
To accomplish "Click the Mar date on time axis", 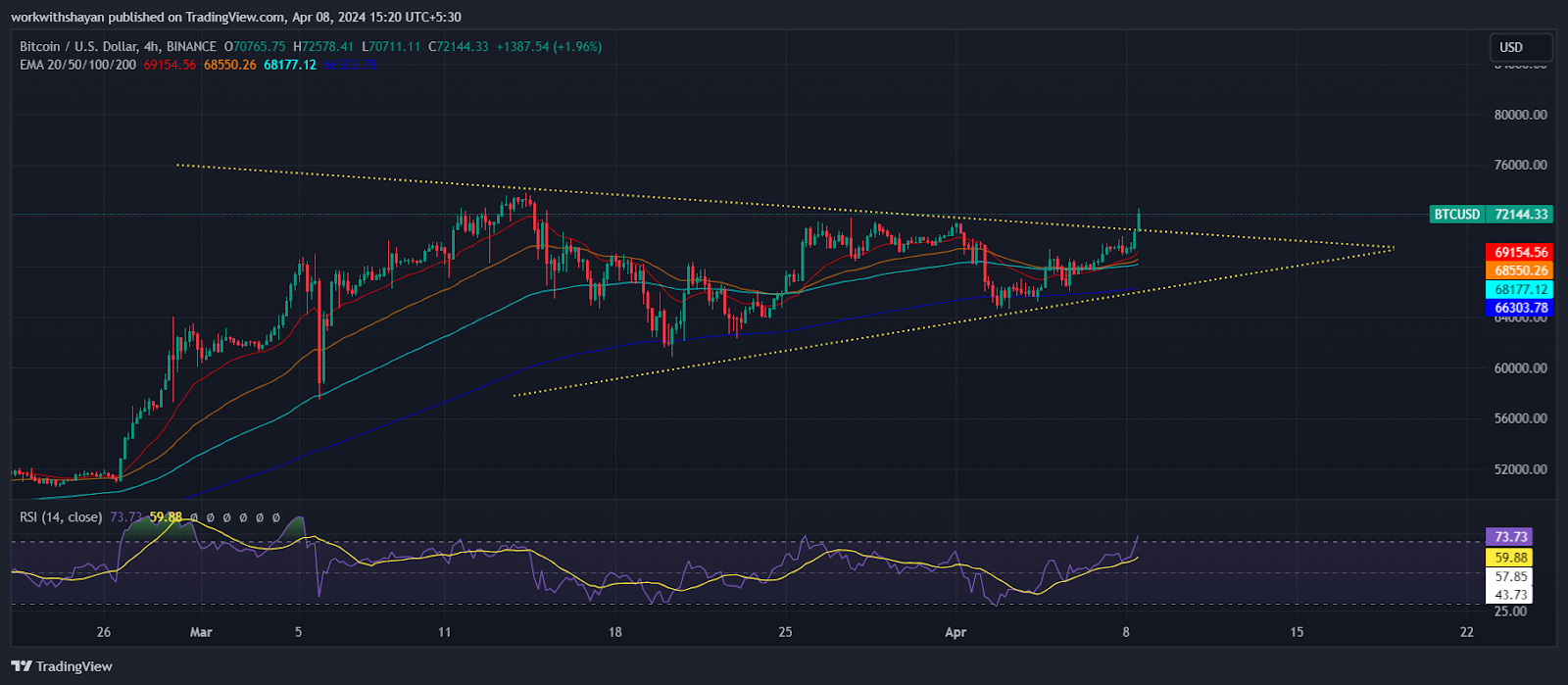I will [x=201, y=632].
